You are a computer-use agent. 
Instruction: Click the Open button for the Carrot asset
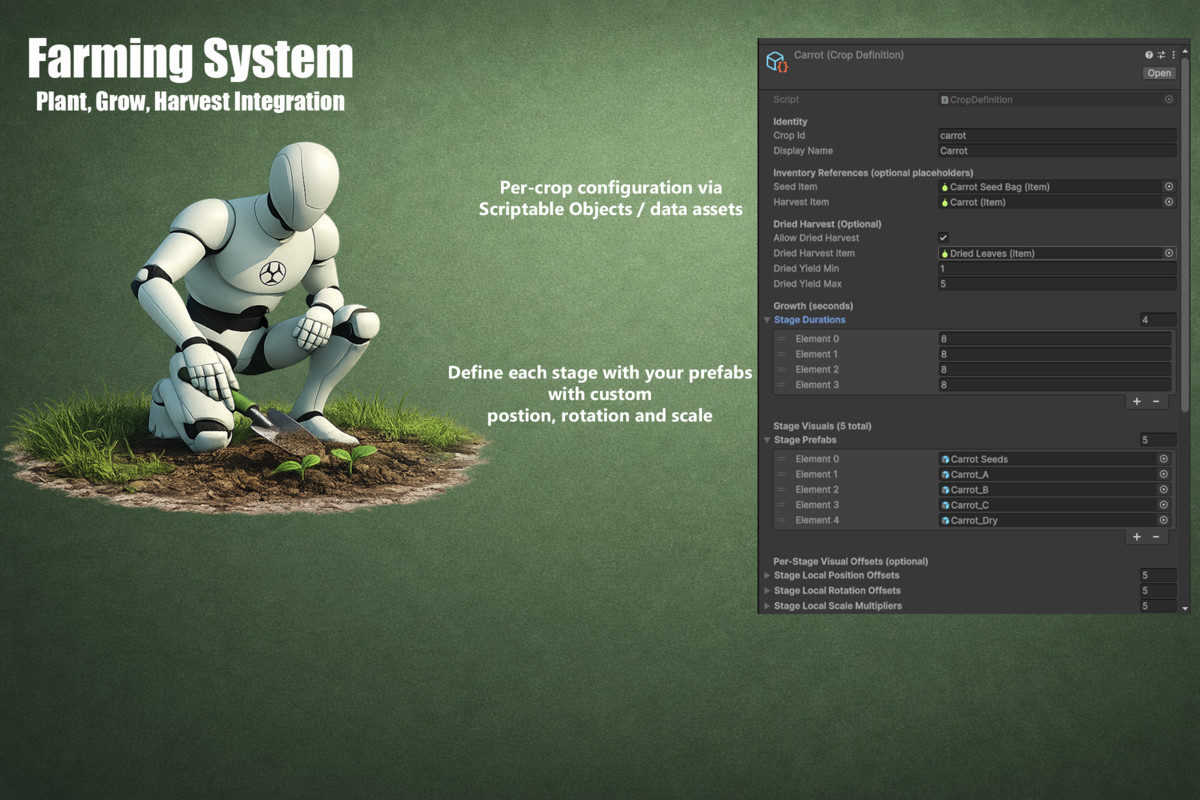pyautogui.click(x=1158, y=73)
